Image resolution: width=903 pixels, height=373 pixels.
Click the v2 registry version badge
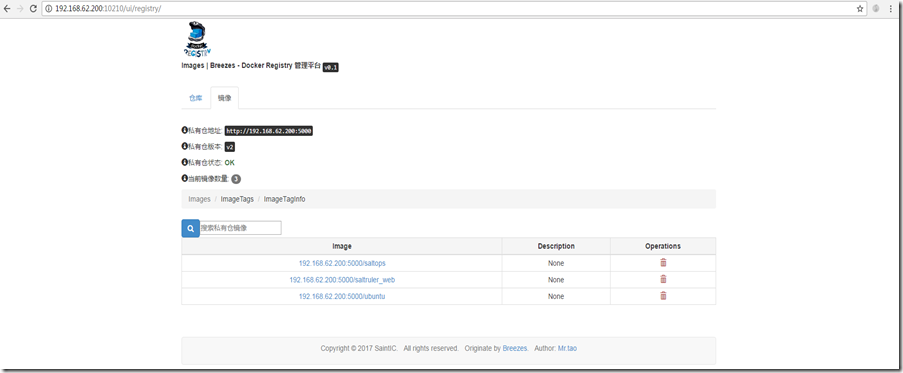230,147
